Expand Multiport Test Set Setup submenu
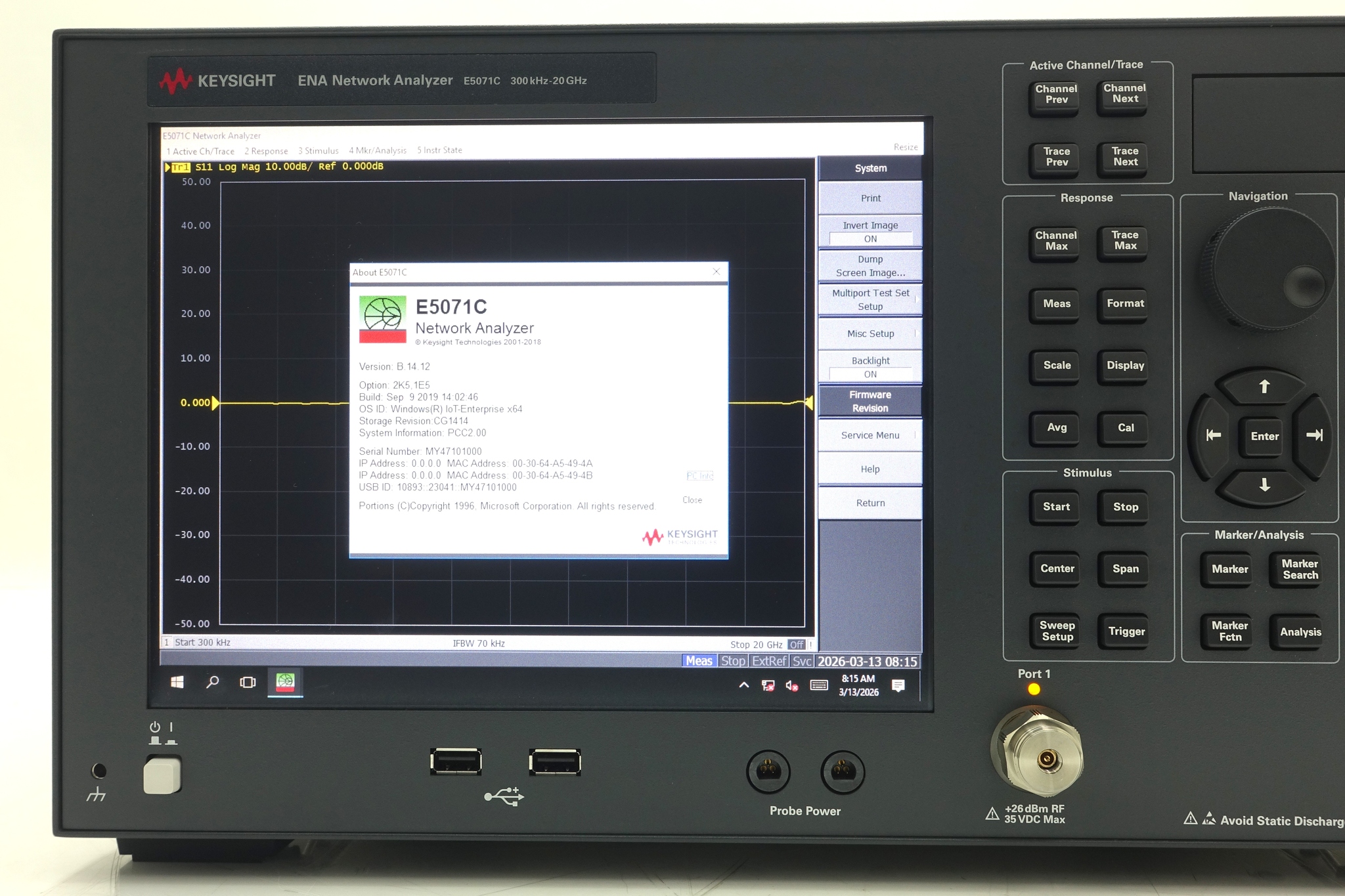Image resolution: width=1345 pixels, height=896 pixels. pyautogui.click(x=870, y=300)
